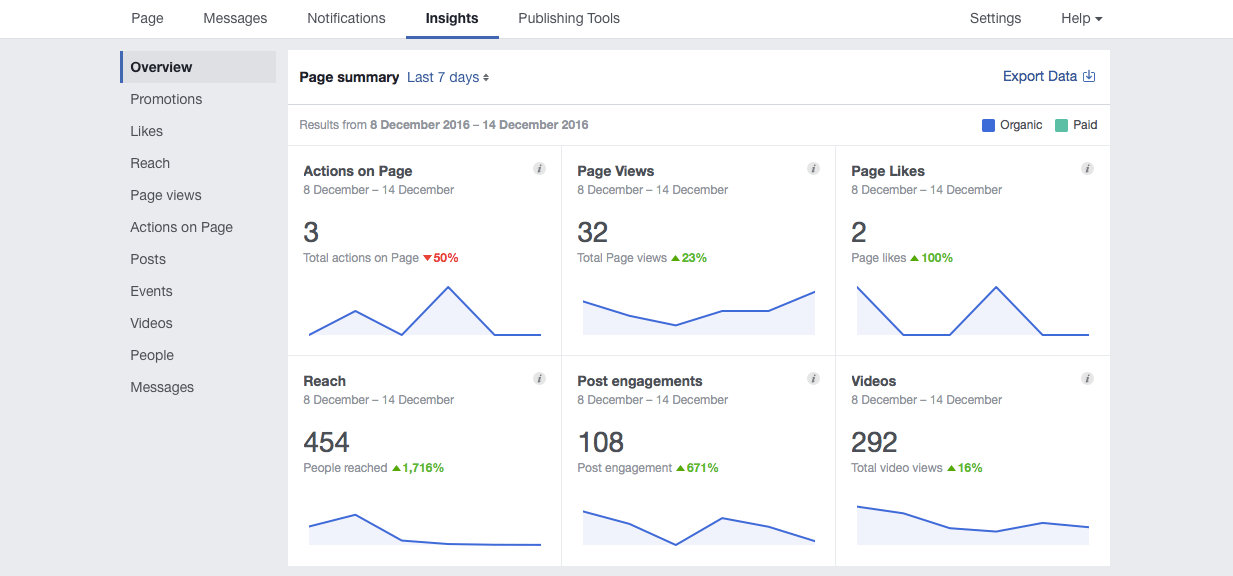Click the green 671% increase indicator
Screen dimensions: 1233x576
(x=697, y=468)
